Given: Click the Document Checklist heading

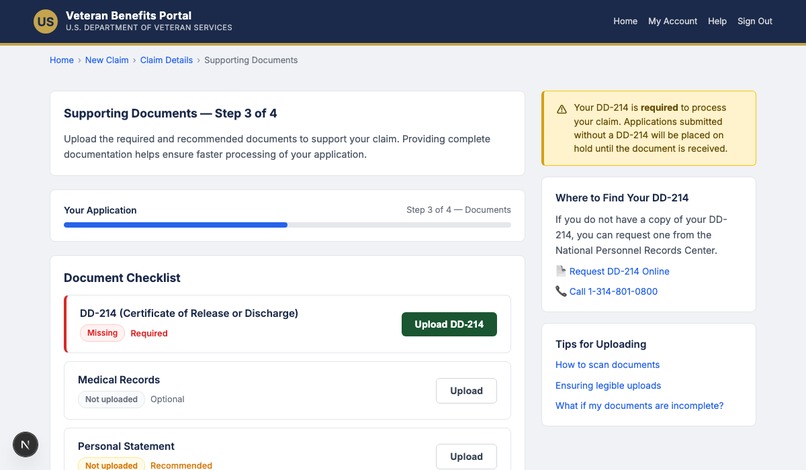Looking at the screenshot, I should pyautogui.click(x=122, y=278).
